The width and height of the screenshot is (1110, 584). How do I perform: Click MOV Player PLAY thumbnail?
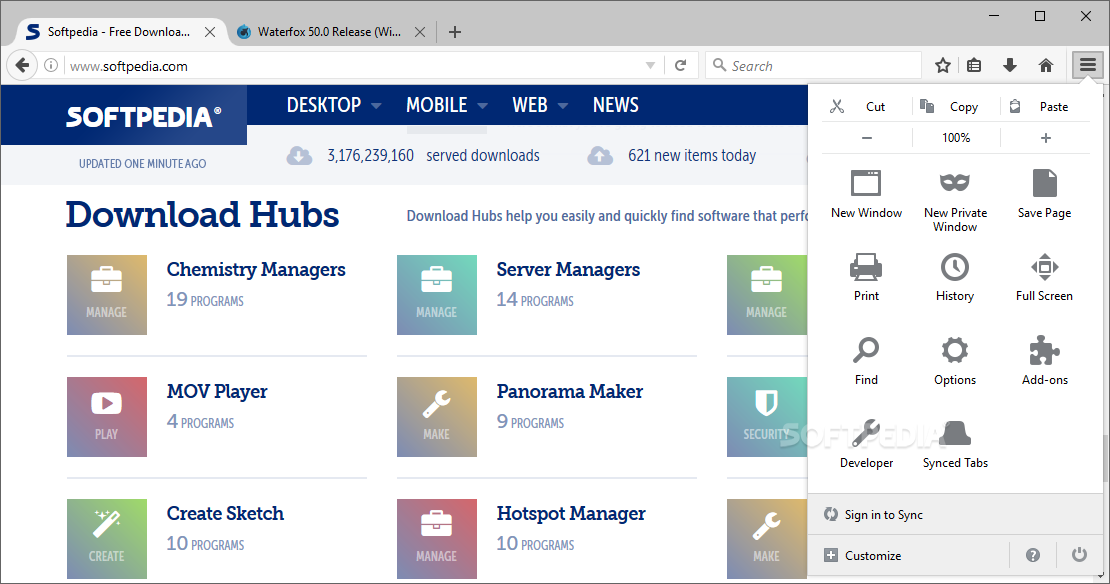tap(107, 416)
